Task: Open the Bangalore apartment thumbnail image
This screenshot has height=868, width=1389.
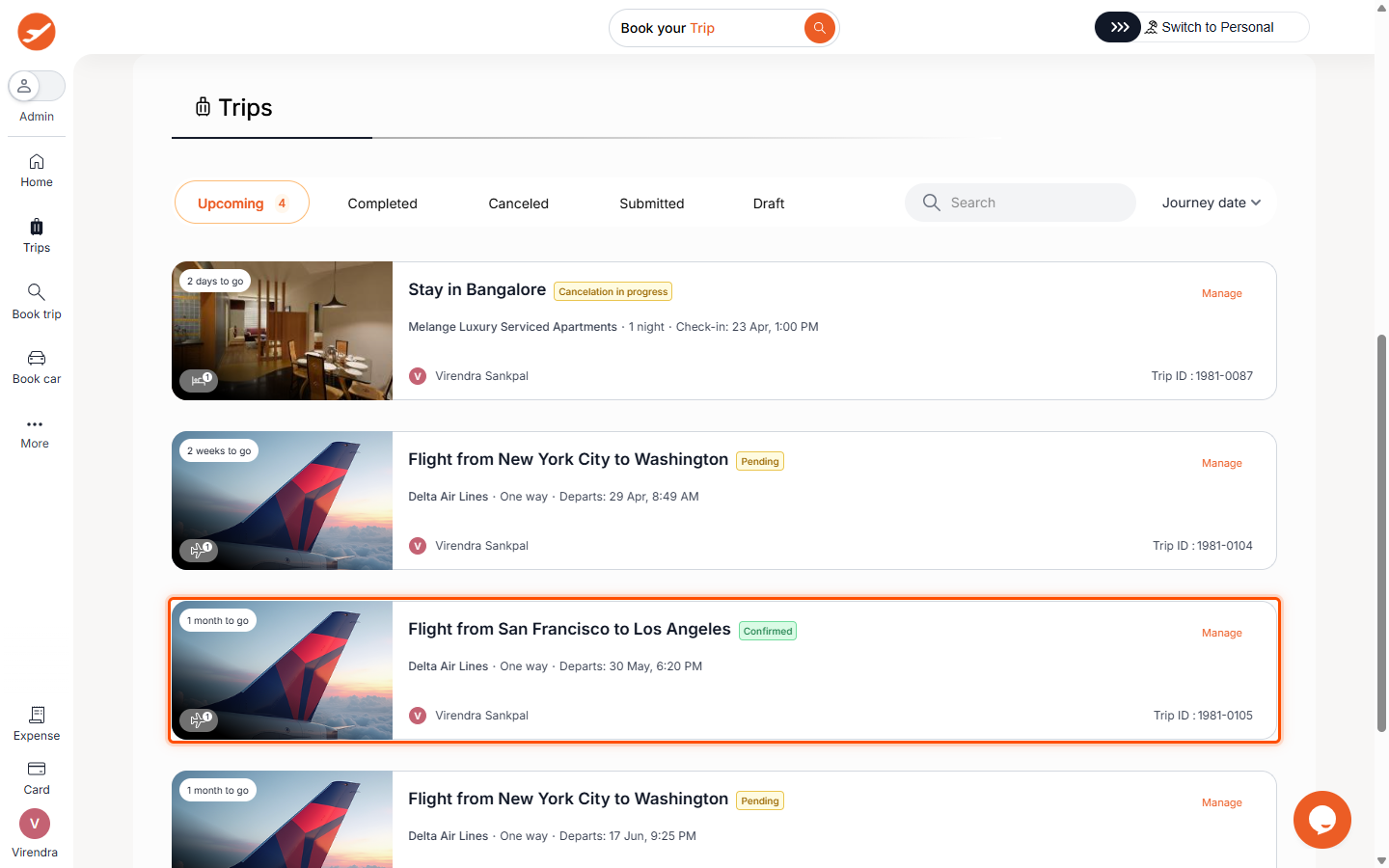Action: pyautogui.click(x=282, y=331)
